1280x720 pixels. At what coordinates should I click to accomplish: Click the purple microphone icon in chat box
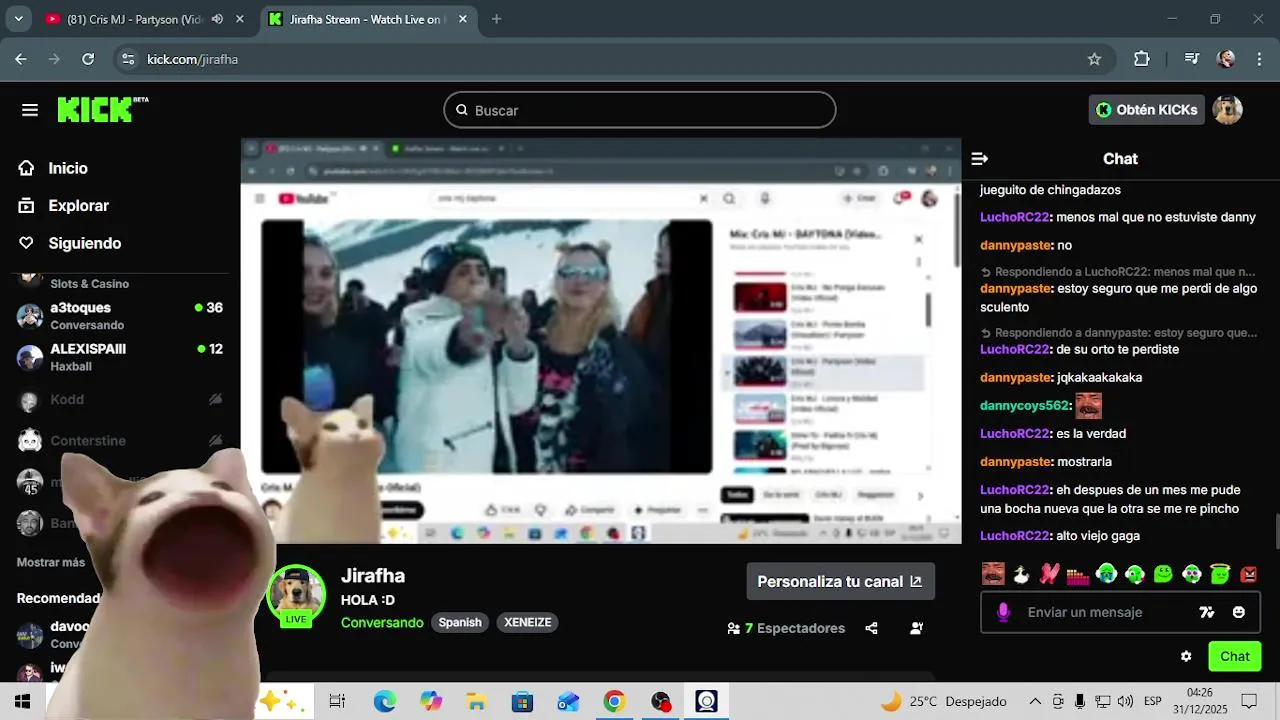[x=1003, y=612]
